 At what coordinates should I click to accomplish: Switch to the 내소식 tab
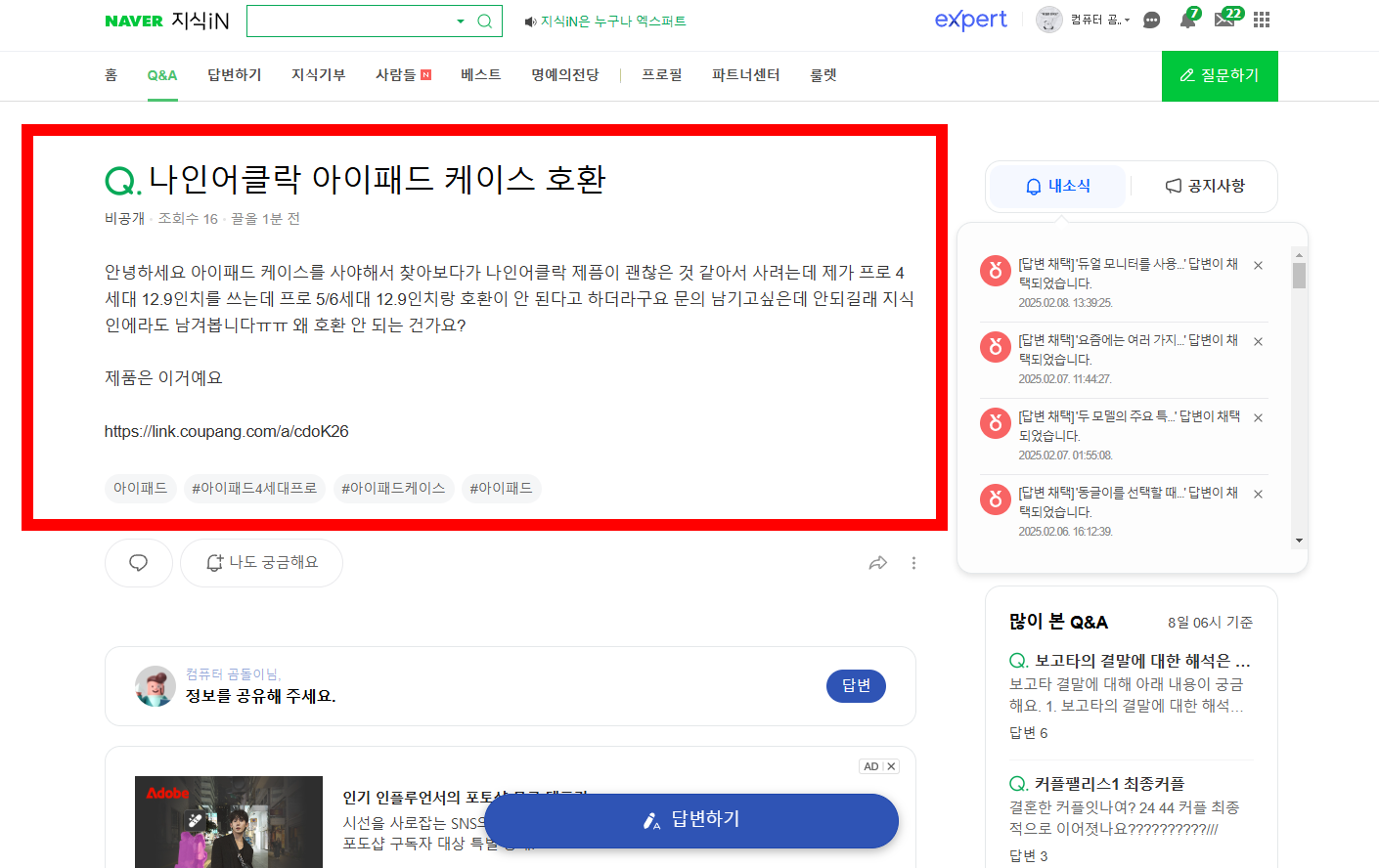coord(1057,187)
